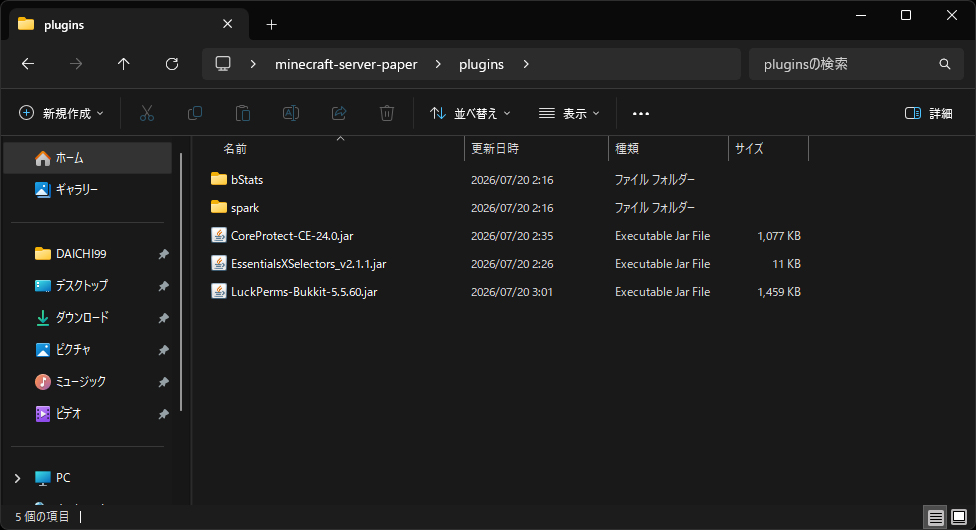The width and height of the screenshot is (976, 530).
Task: Click the Share icon in toolbar
Action: (339, 113)
